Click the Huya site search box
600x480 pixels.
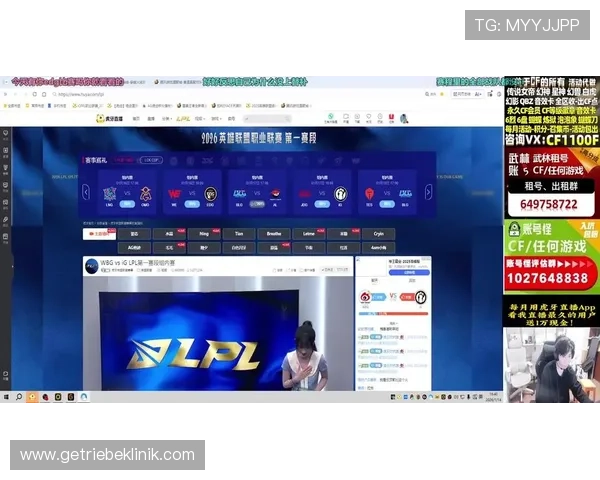pos(267,119)
